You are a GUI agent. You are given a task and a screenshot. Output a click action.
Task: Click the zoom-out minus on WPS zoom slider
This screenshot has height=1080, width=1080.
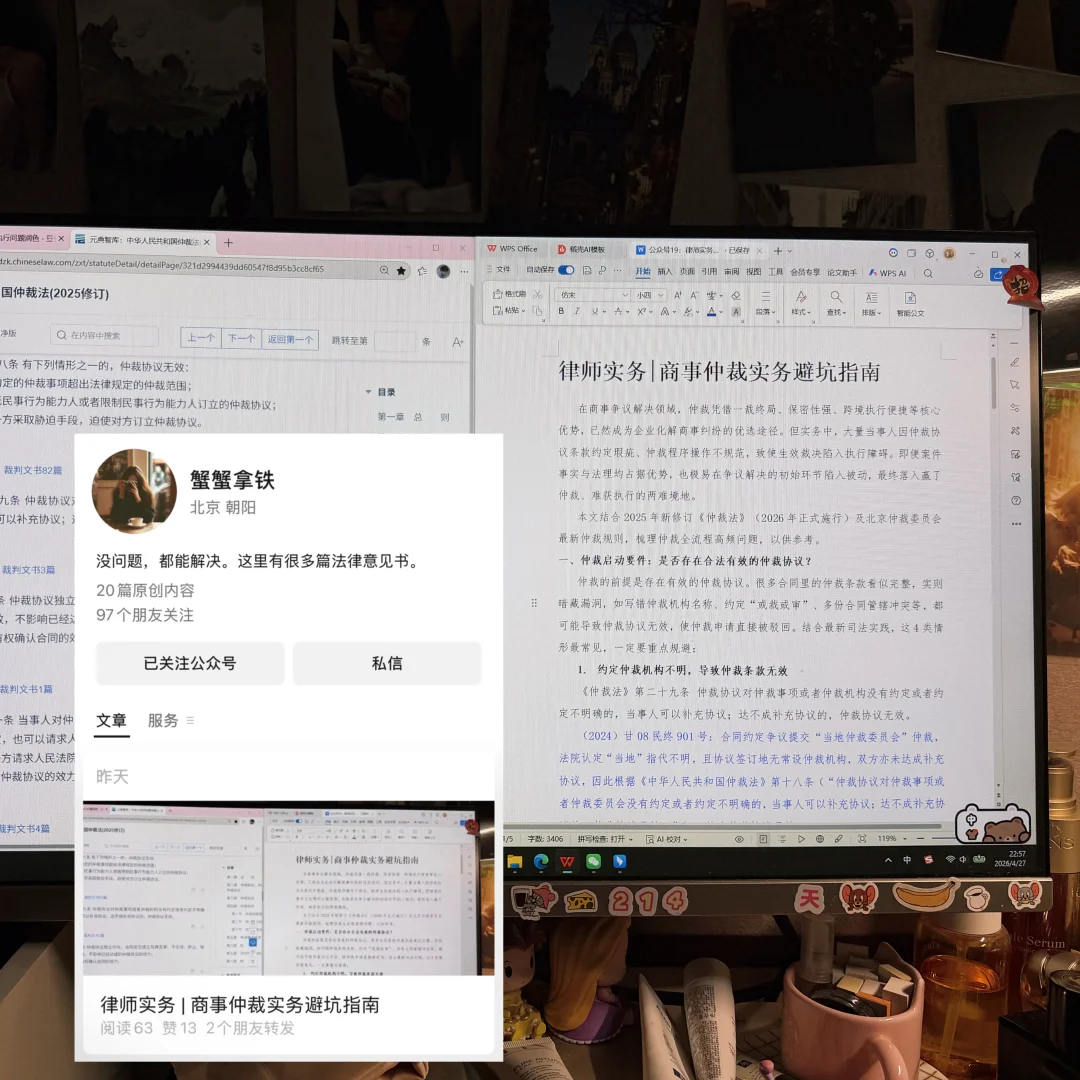click(x=920, y=838)
